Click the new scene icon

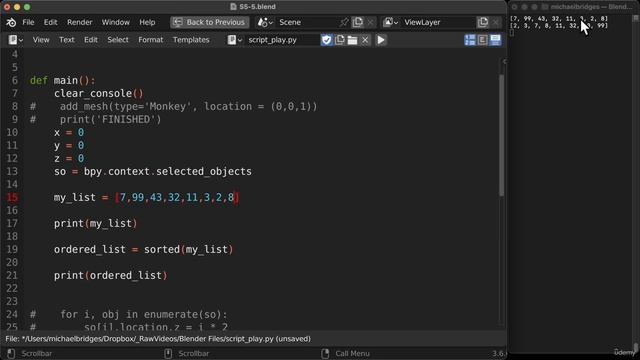[358, 22]
